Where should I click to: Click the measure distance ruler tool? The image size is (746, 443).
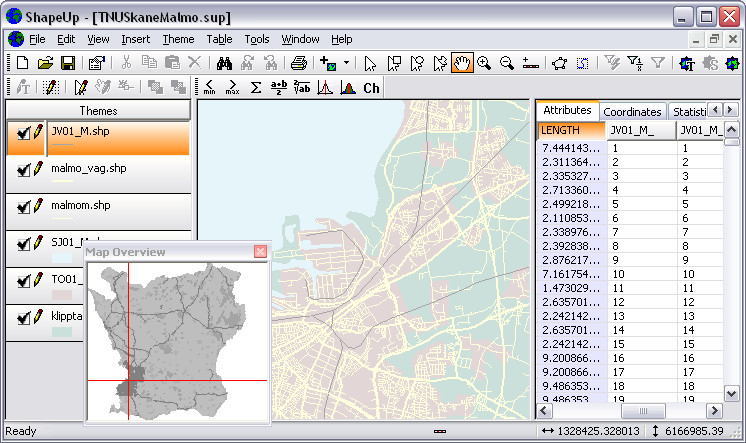pos(530,63)
